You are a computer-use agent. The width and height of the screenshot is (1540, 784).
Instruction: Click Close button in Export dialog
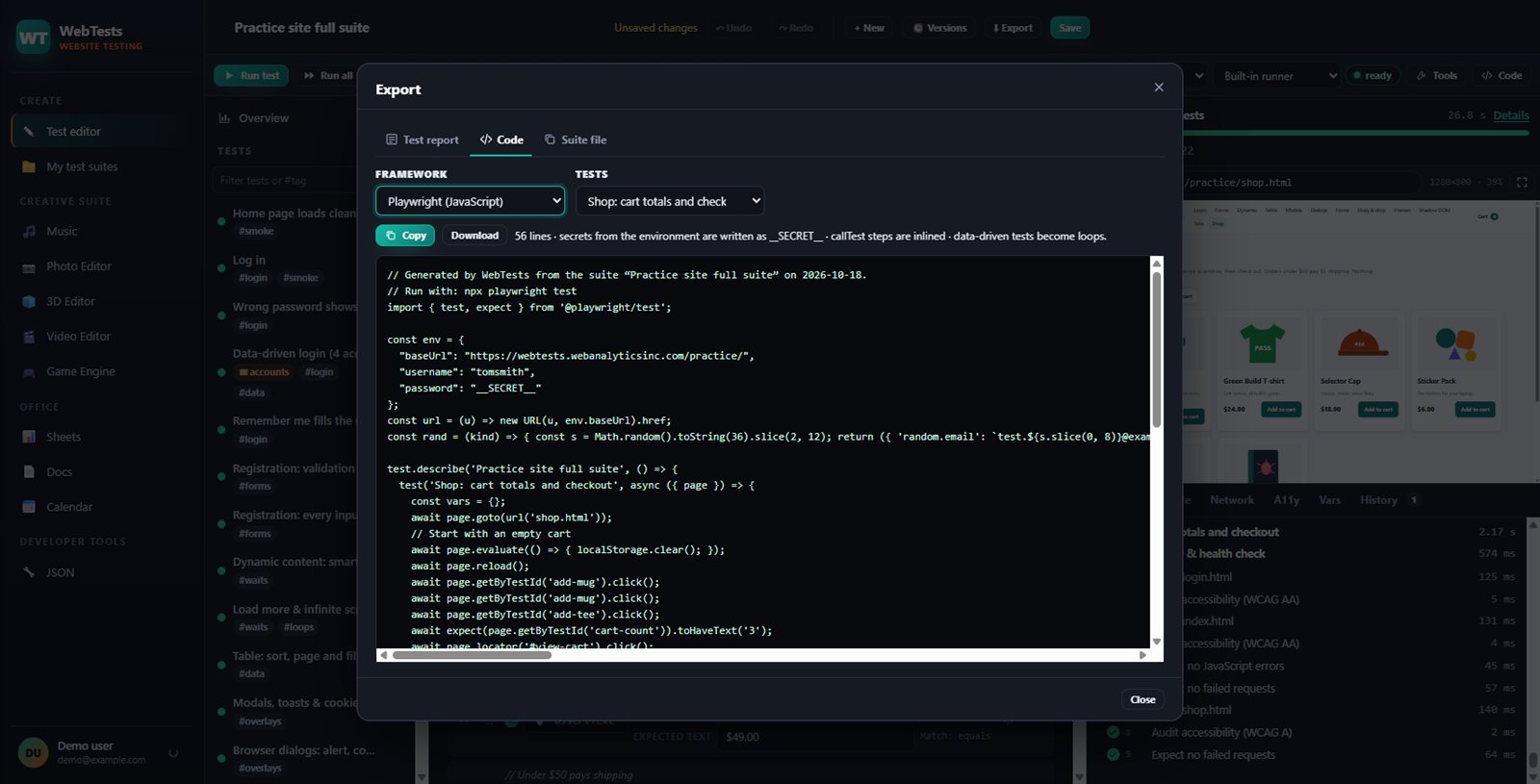(1142, 699)
